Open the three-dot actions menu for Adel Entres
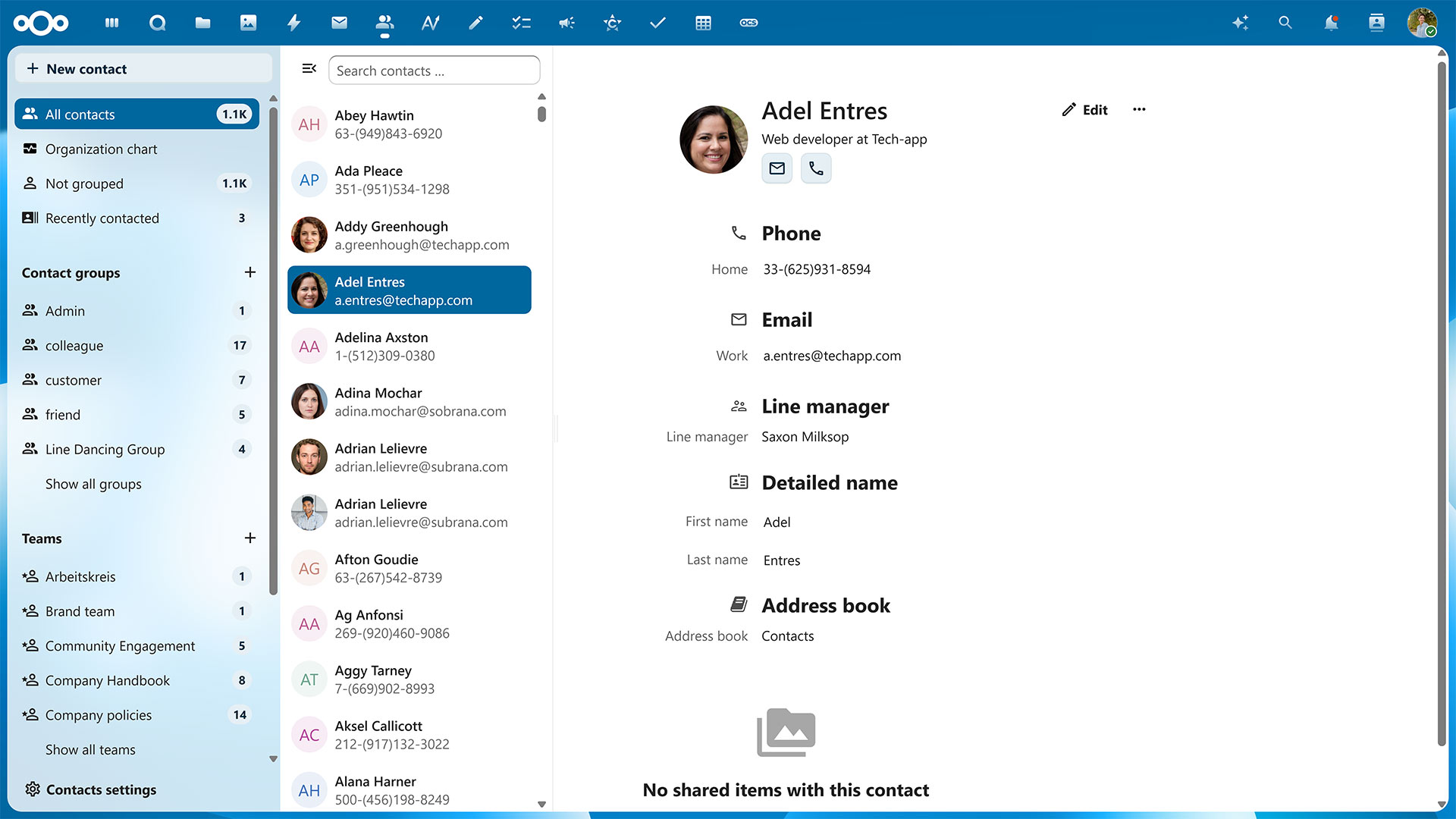The width and height of the screenshot is (1456, 819). (x=1138, y=109)
